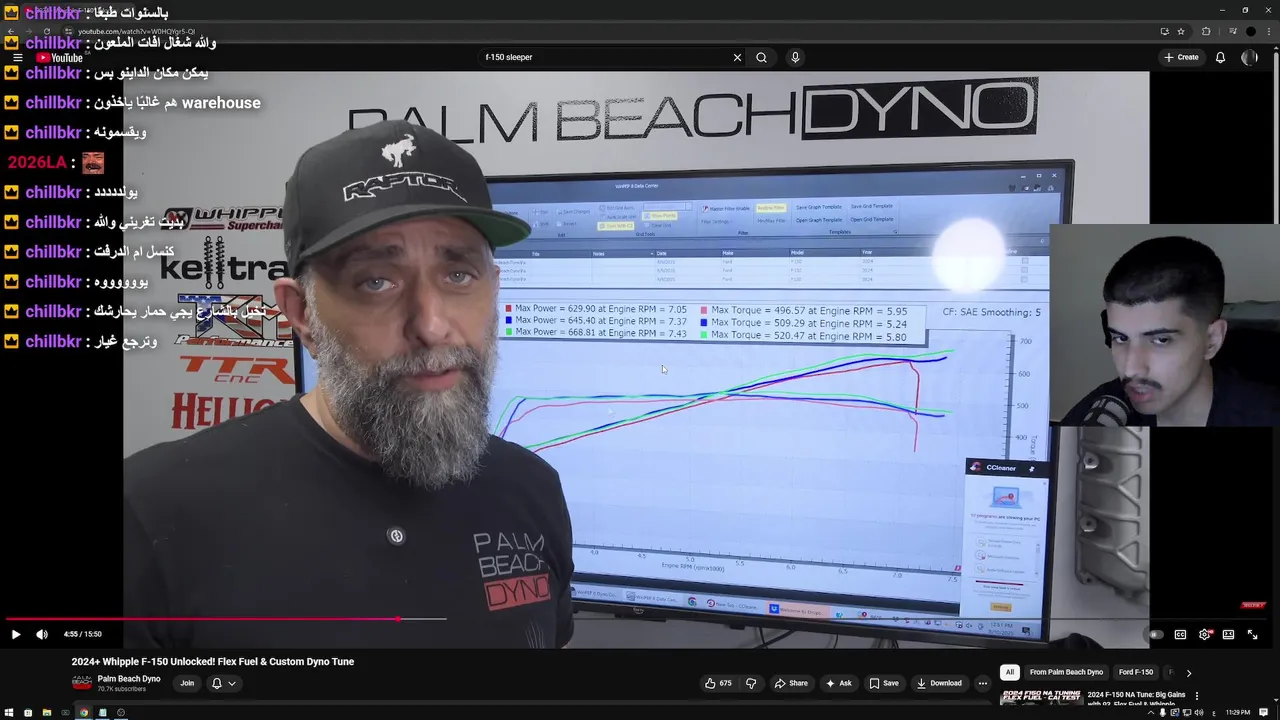1280x720 pixels.
Task: Click the video title text
Action: pos(213,661)
